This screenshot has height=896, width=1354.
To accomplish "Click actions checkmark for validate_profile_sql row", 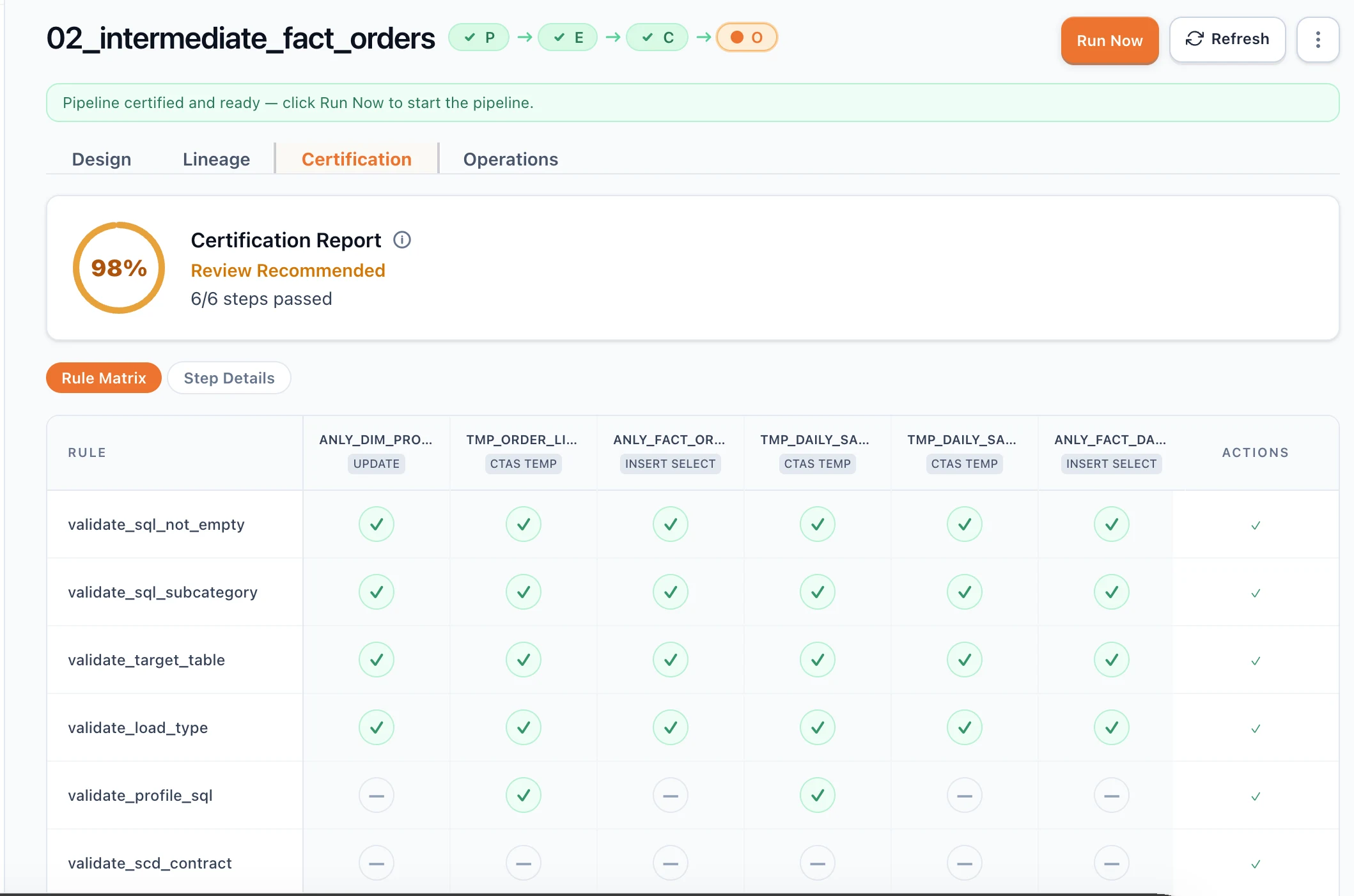I will 1256,796.
